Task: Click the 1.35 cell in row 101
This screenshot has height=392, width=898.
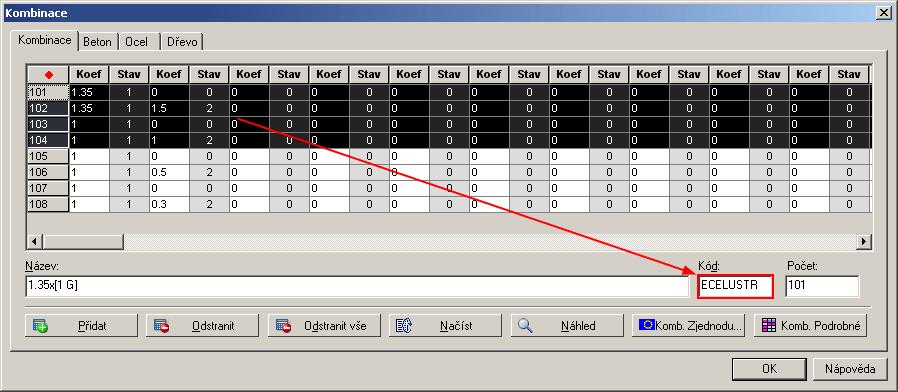Action: pyautogui.click(x=89, y=92)
